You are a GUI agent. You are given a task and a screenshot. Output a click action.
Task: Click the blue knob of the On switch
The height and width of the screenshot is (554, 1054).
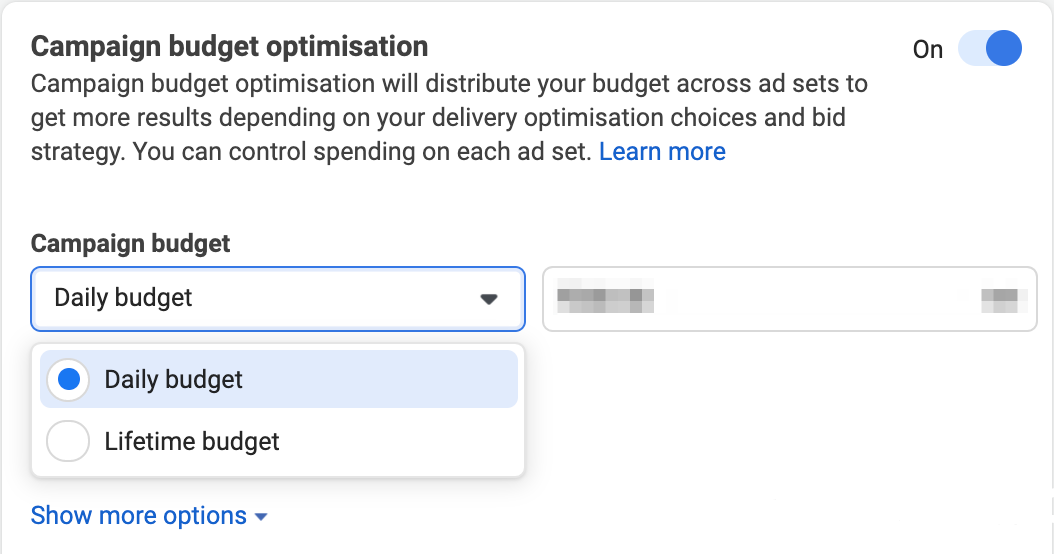click(1002, 49)
